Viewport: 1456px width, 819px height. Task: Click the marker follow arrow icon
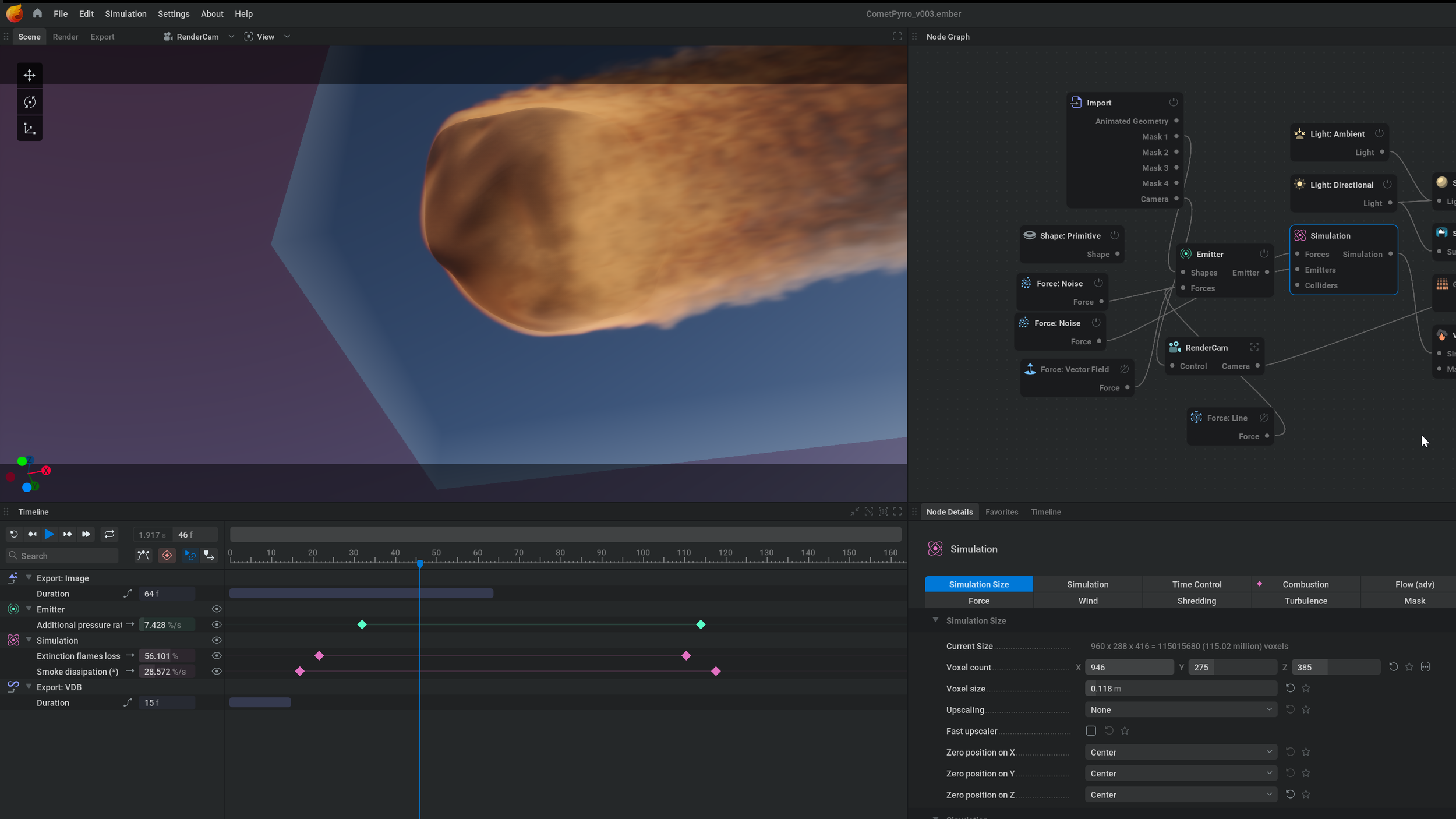(x=208, y=555)
